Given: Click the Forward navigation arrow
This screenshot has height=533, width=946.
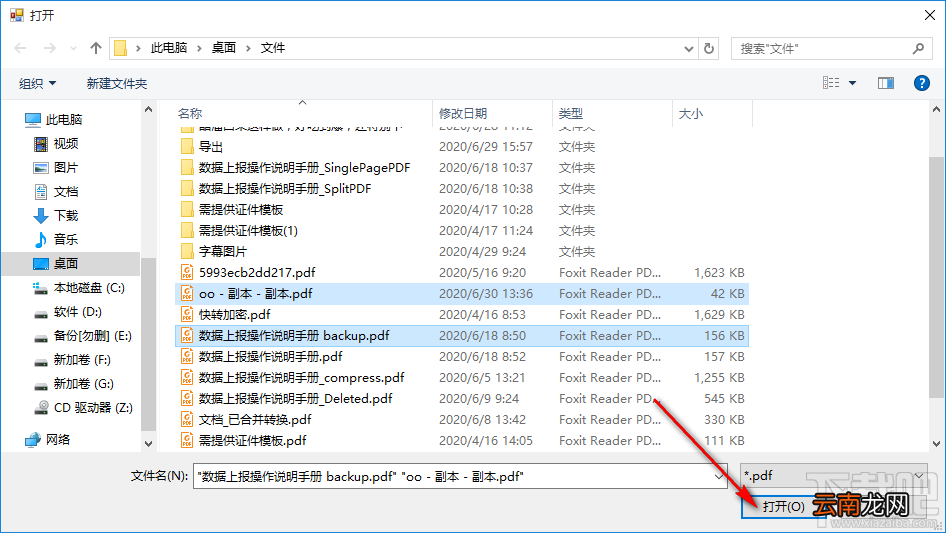Looking at the screenshot, I should [49, 48].
